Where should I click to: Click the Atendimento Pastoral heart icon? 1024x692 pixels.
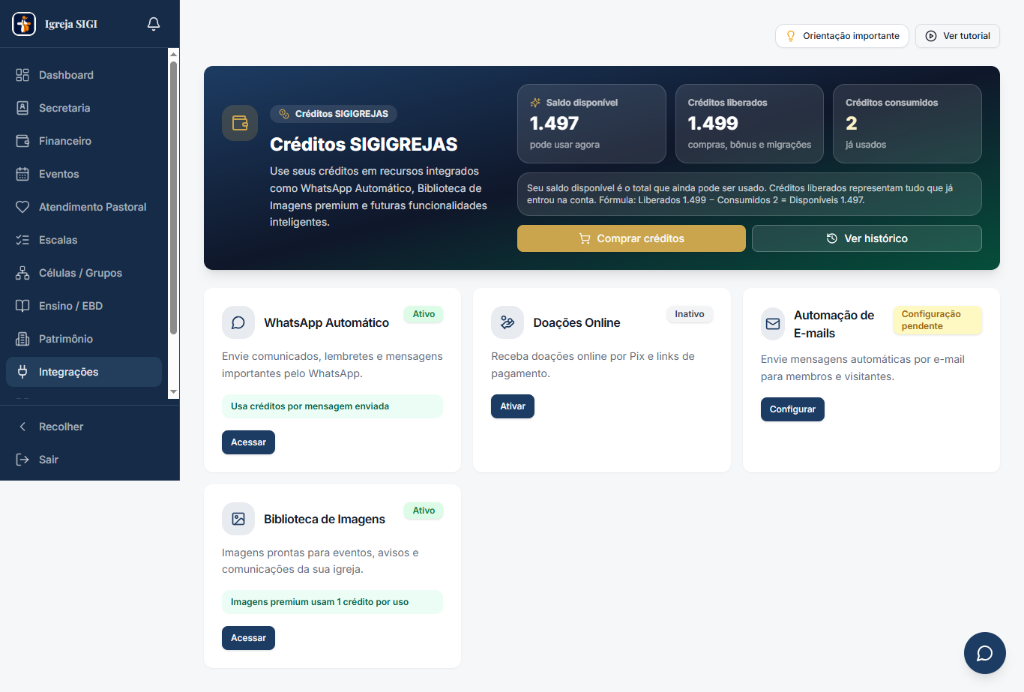tap(22, 207)
